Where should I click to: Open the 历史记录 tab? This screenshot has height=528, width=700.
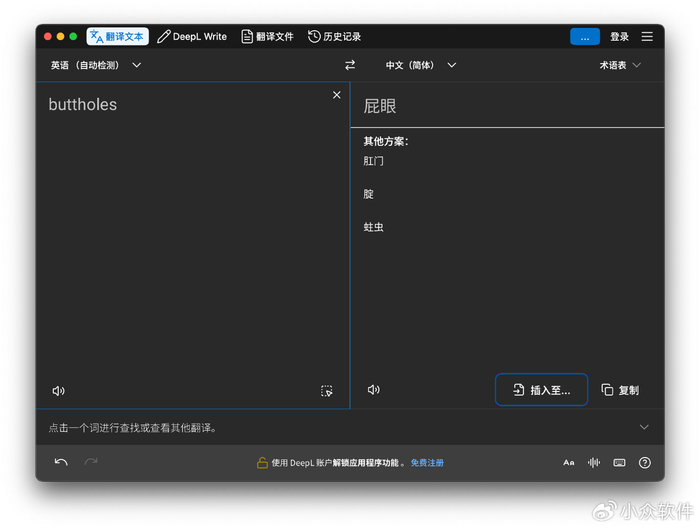point(335,37)
